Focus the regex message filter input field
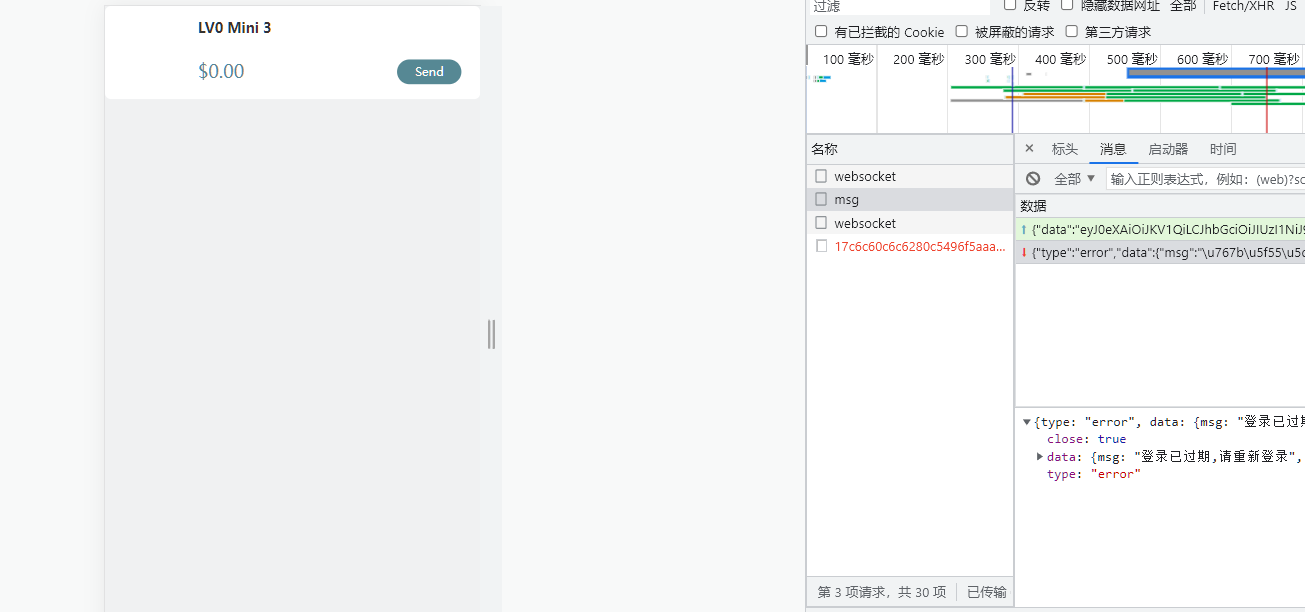 point(1205,179)
